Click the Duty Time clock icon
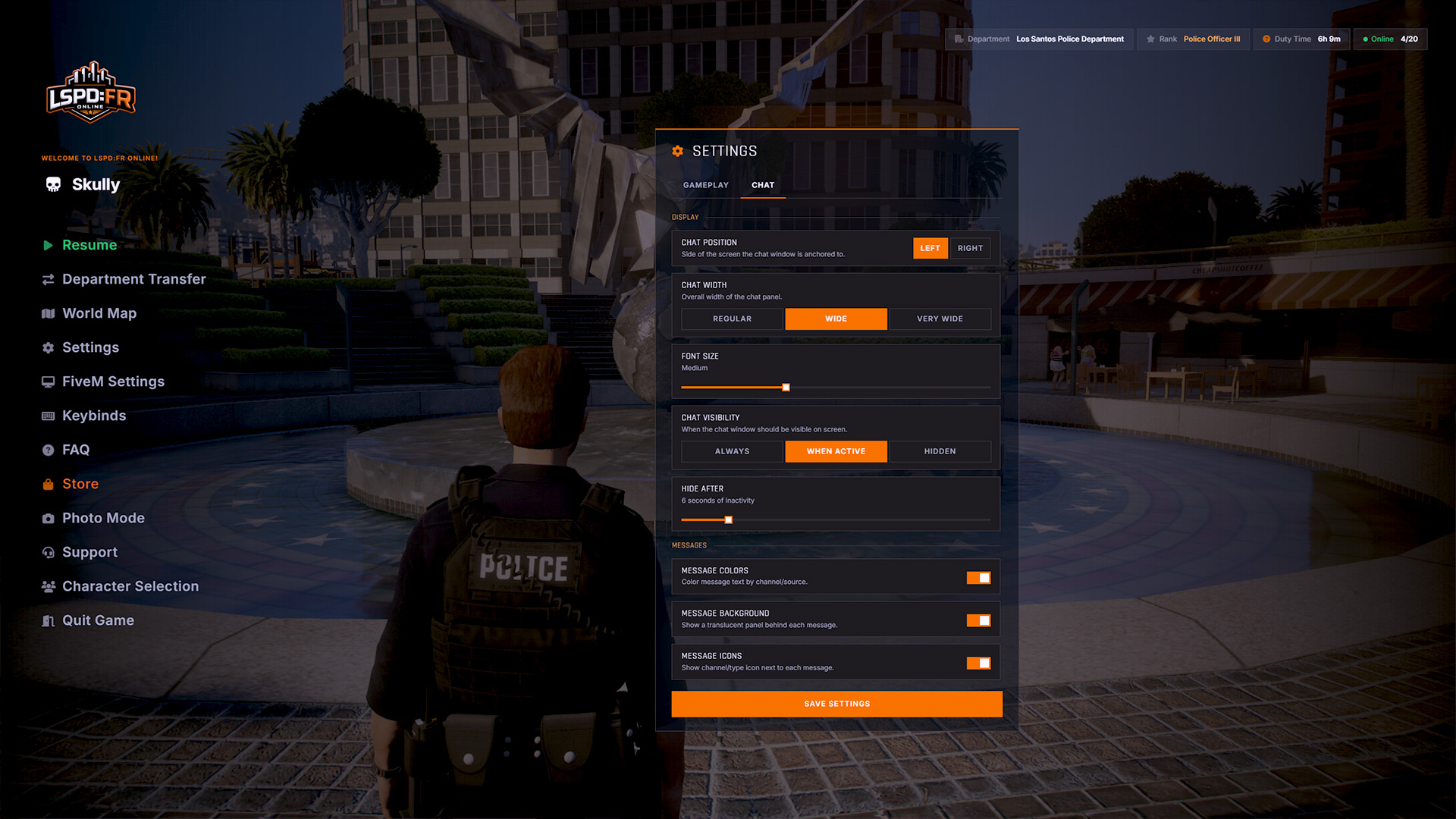Viewport: 1456px width, 819px height. (x=1266, y=39)
